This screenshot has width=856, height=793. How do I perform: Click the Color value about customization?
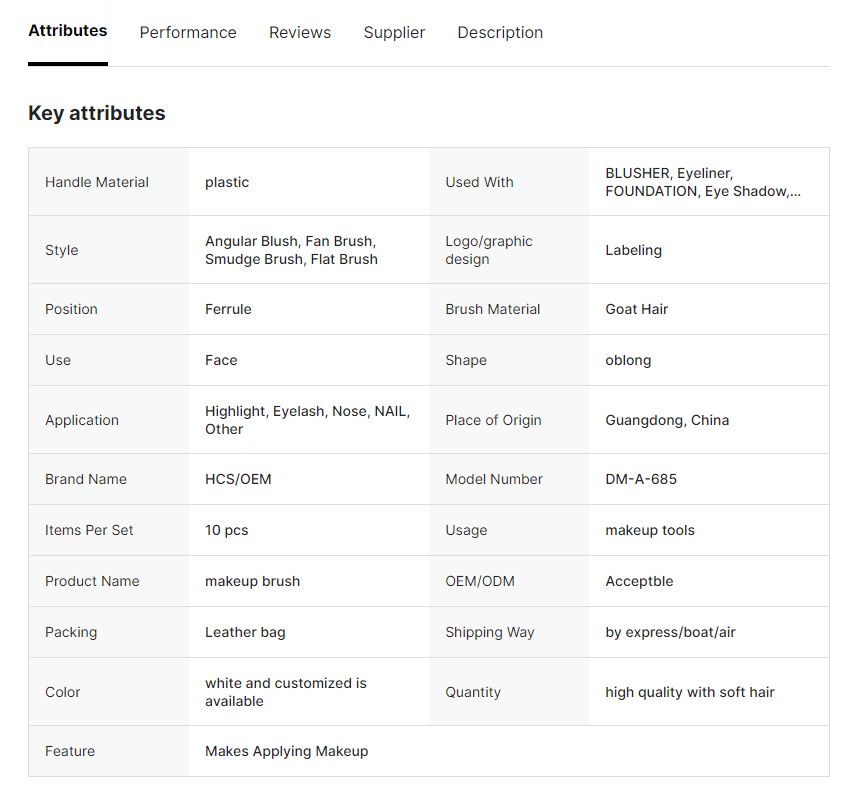pyautogui.click(x=285, y=692)
